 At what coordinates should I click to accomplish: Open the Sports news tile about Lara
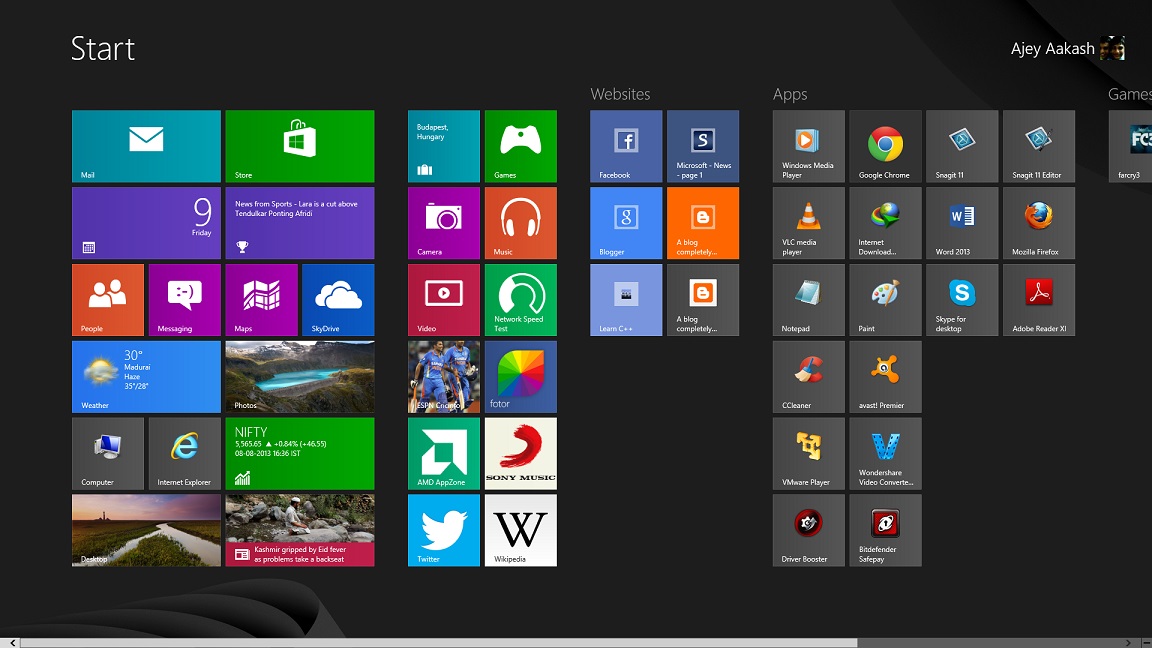[x=300, y=223]
